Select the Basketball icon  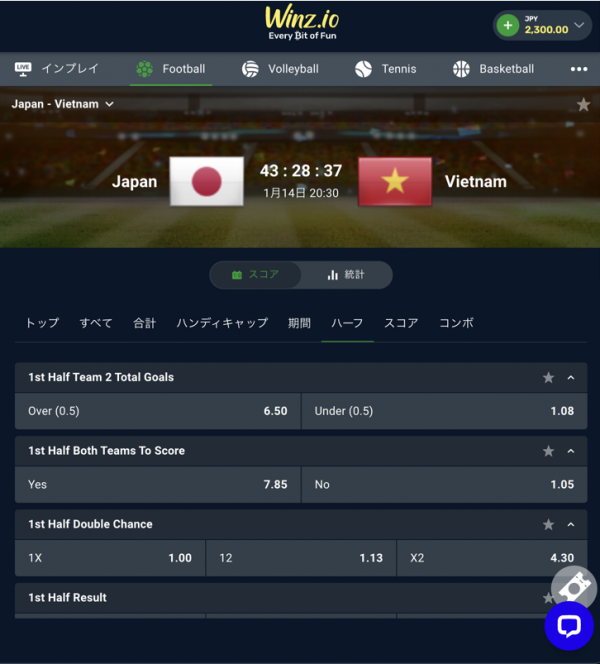point(461,69)
